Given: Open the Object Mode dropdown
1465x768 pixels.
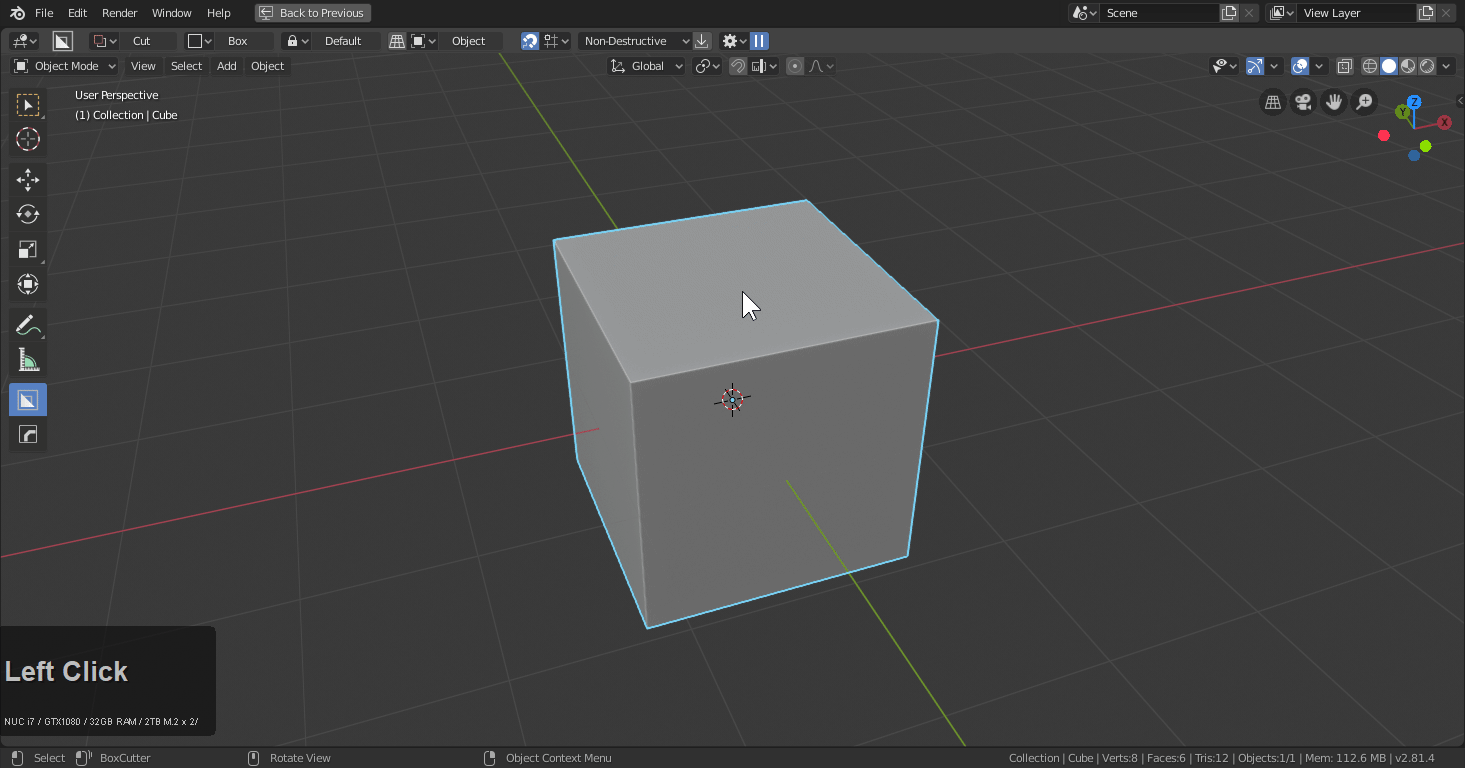Looking at the screenshot, I should point(65,66).
